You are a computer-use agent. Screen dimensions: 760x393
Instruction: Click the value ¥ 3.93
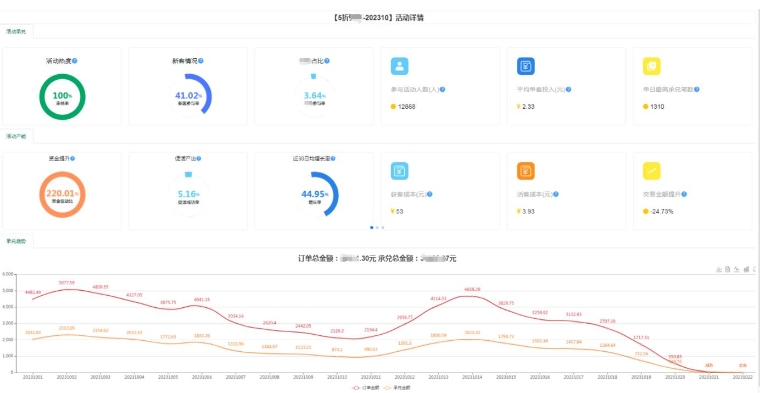(x=525, y=211)
